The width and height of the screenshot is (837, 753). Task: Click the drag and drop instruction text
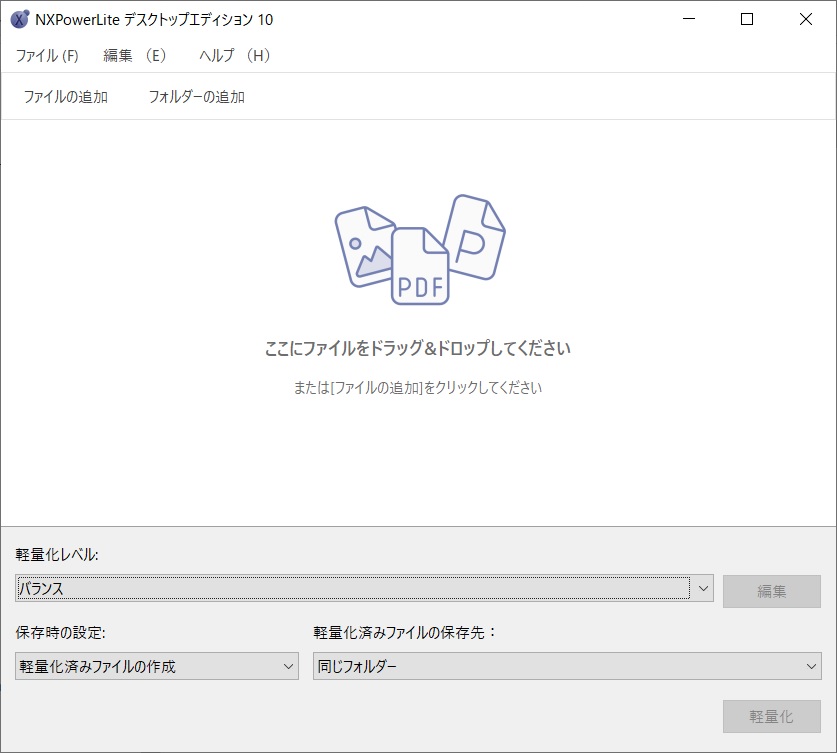coord(418,348)
